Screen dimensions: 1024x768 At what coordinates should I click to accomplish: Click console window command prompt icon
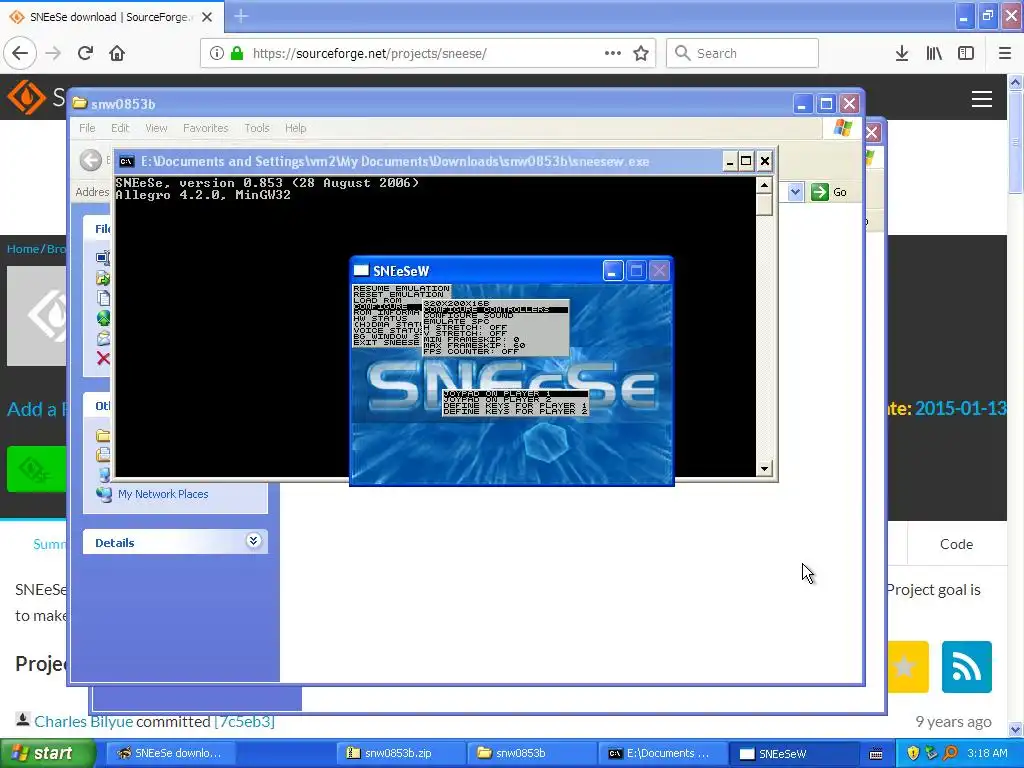click(127, 161)
